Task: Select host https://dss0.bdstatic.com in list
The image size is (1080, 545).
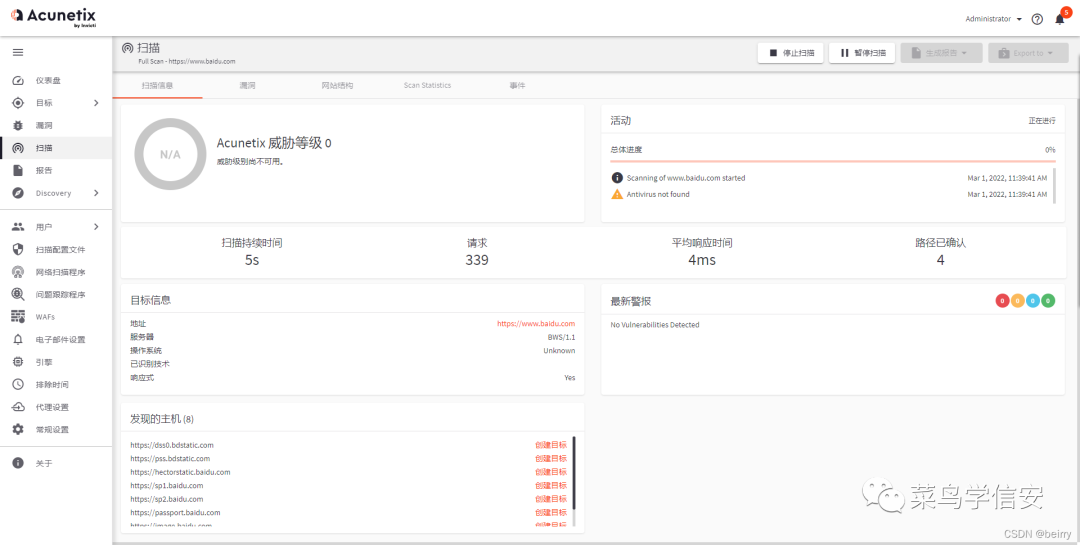Action: click(x=172, y=445)
